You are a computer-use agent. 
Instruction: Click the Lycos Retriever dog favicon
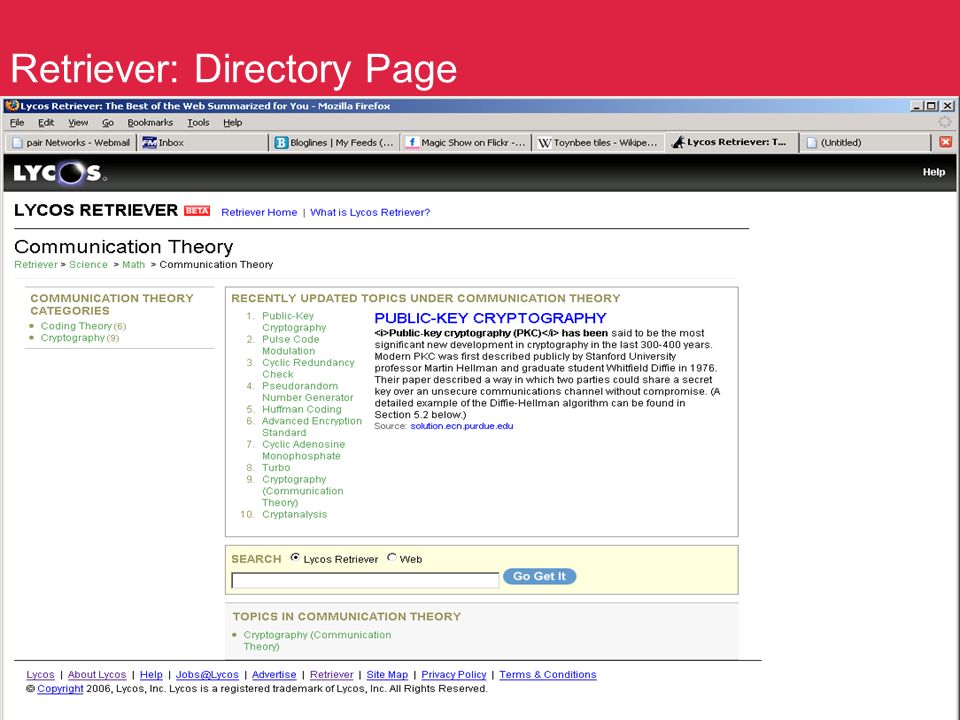pos(678,142)
